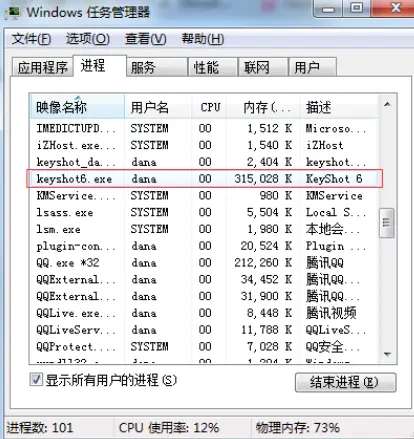
Task: Click the Local S... description cell
Action: [336, 212]
